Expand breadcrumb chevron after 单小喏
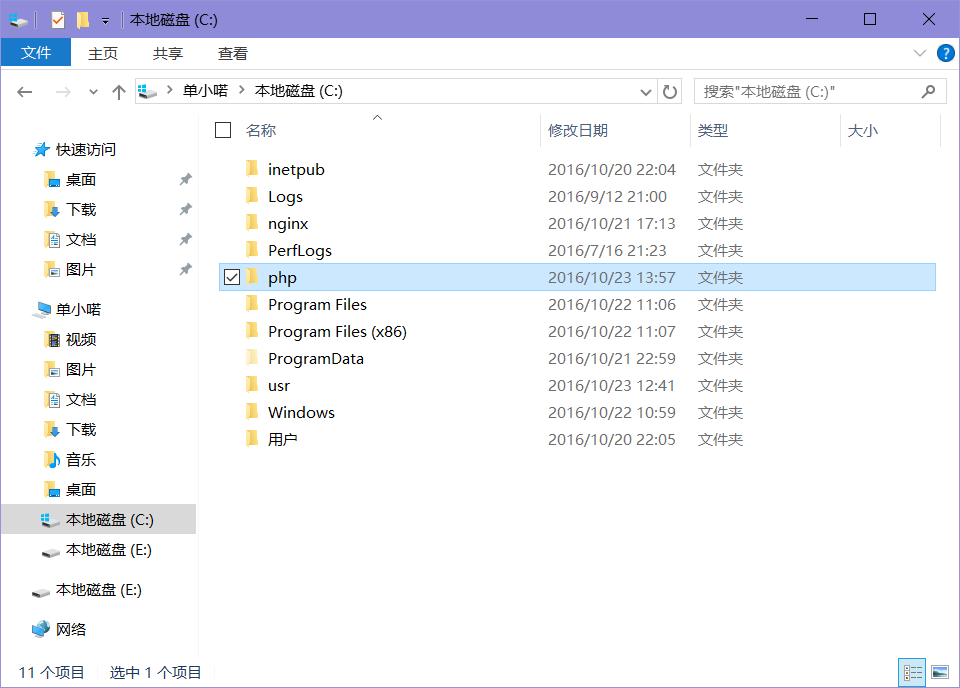The image size is (960, 688). pyautogui.click(x=242, y=91)
